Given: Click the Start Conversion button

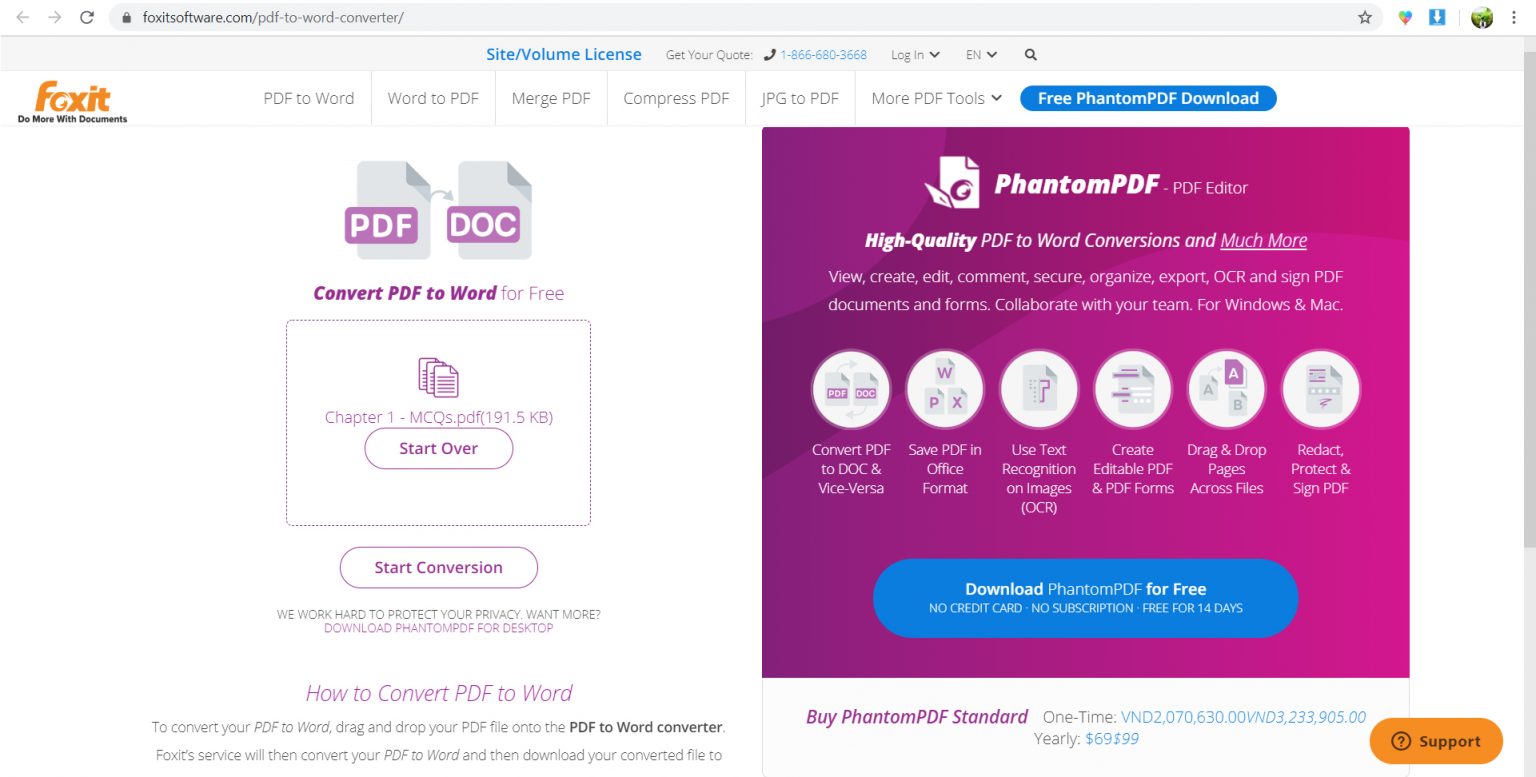Looking at the screenshot, I should (438, 567).
